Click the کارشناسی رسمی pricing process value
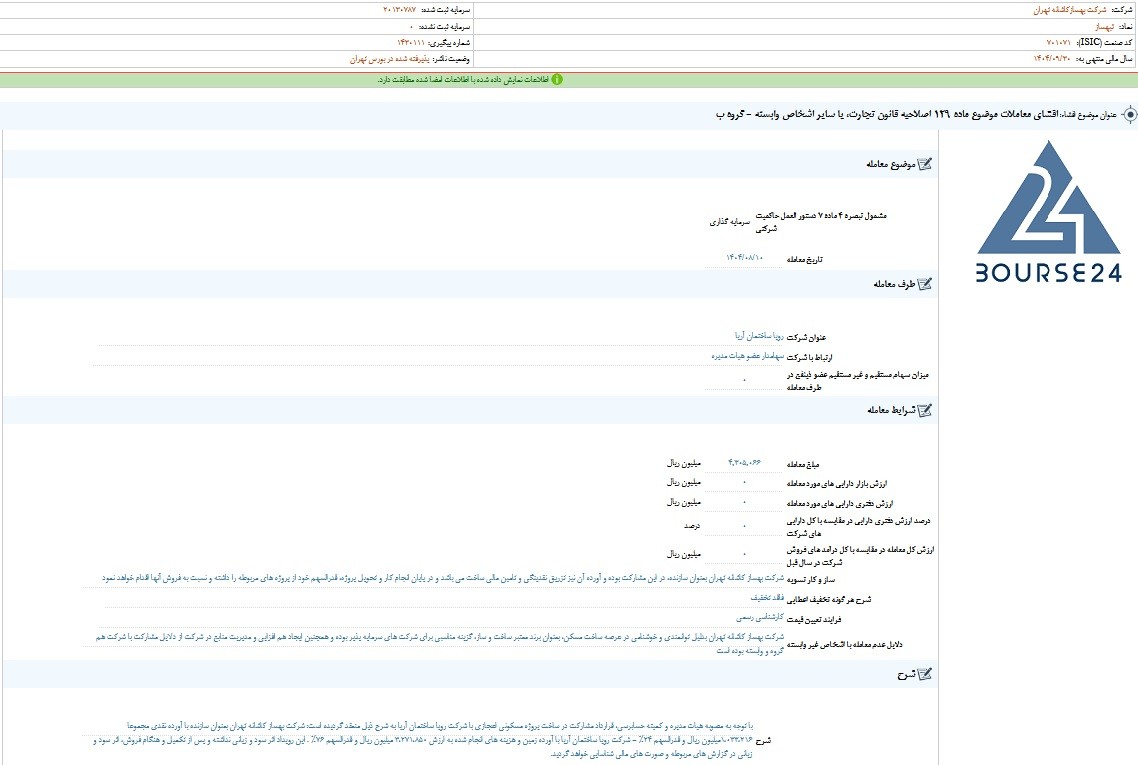Image resolution: width=1138 pixels, height=765 pixels. point(760,618)
